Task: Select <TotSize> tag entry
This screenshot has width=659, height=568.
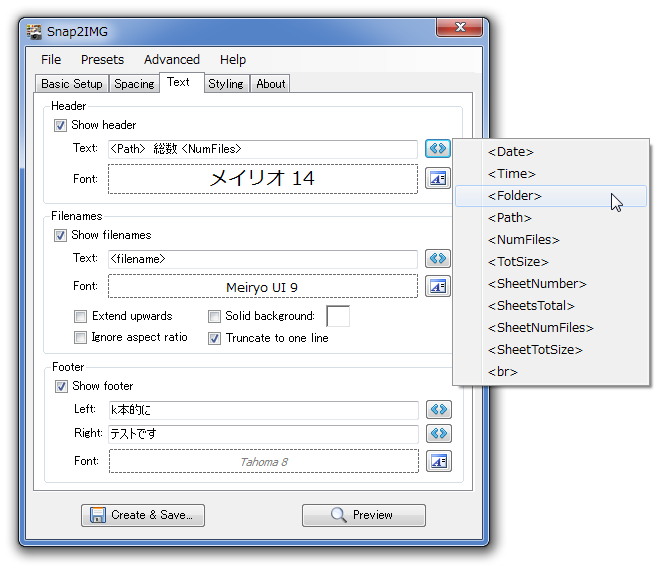Action: point(551,262)
